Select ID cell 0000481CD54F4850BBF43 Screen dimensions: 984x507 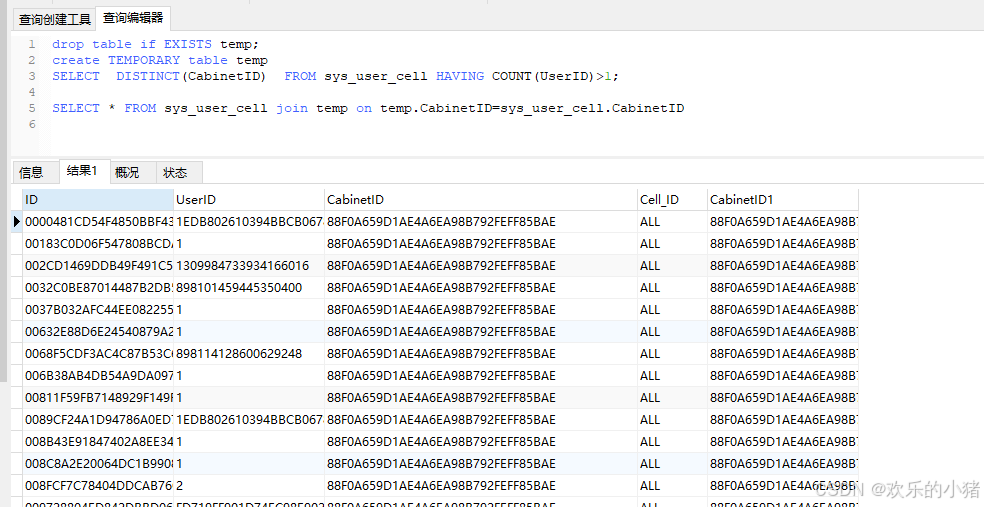pyautogui.click(x=98, y=221)
